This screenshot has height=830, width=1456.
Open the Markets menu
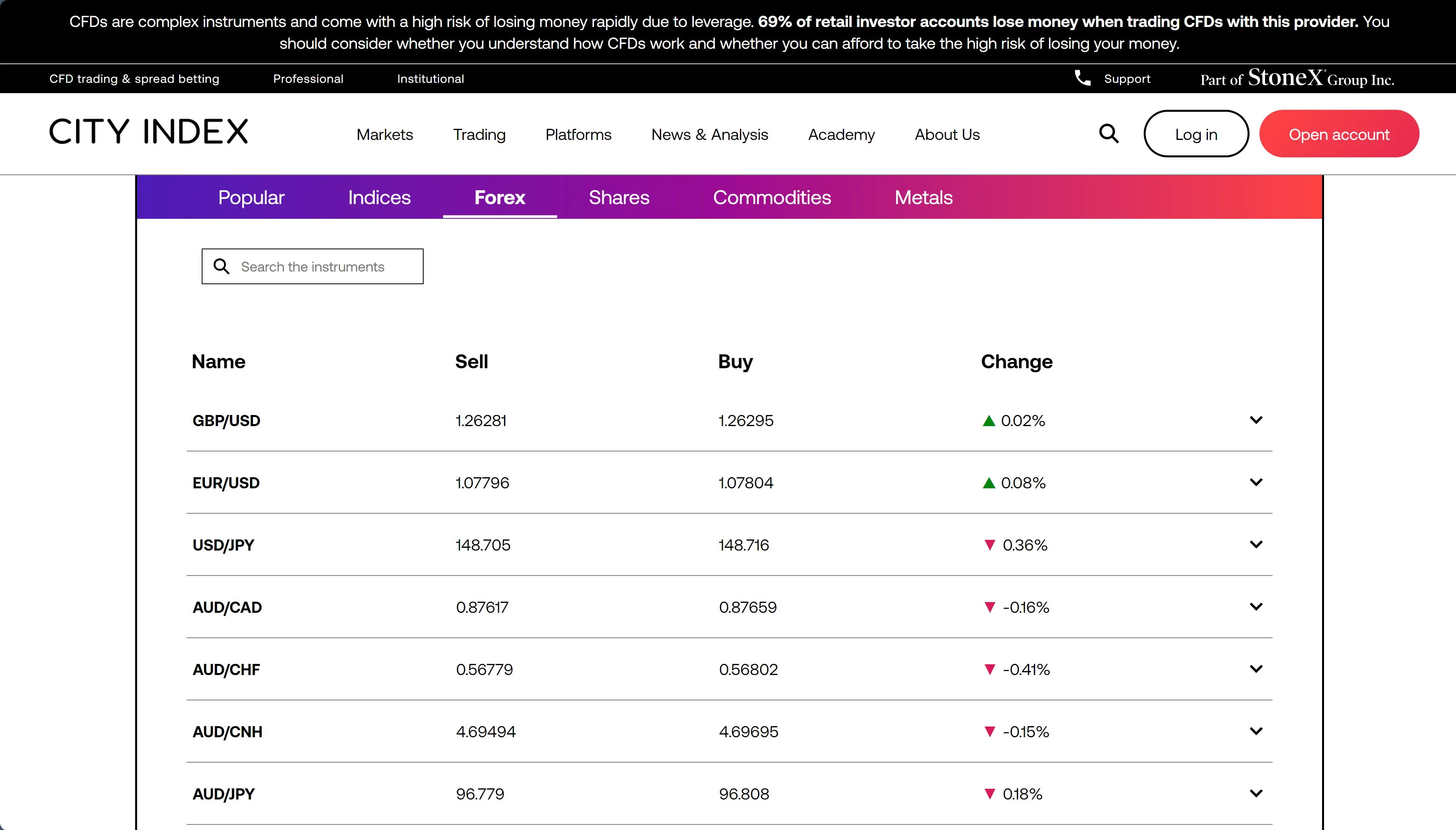(x=385, y=134)
